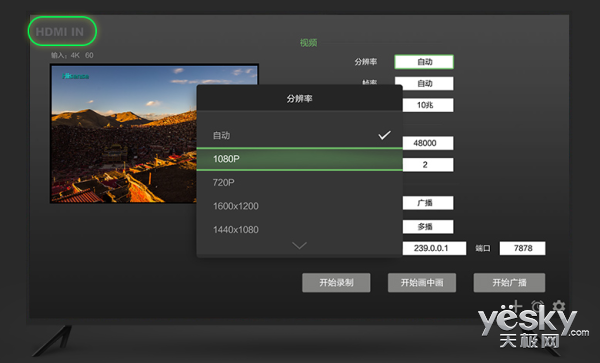600x363 pixels.
Task: Click the down chevron in the resolution list
Action: pos(299,246)
